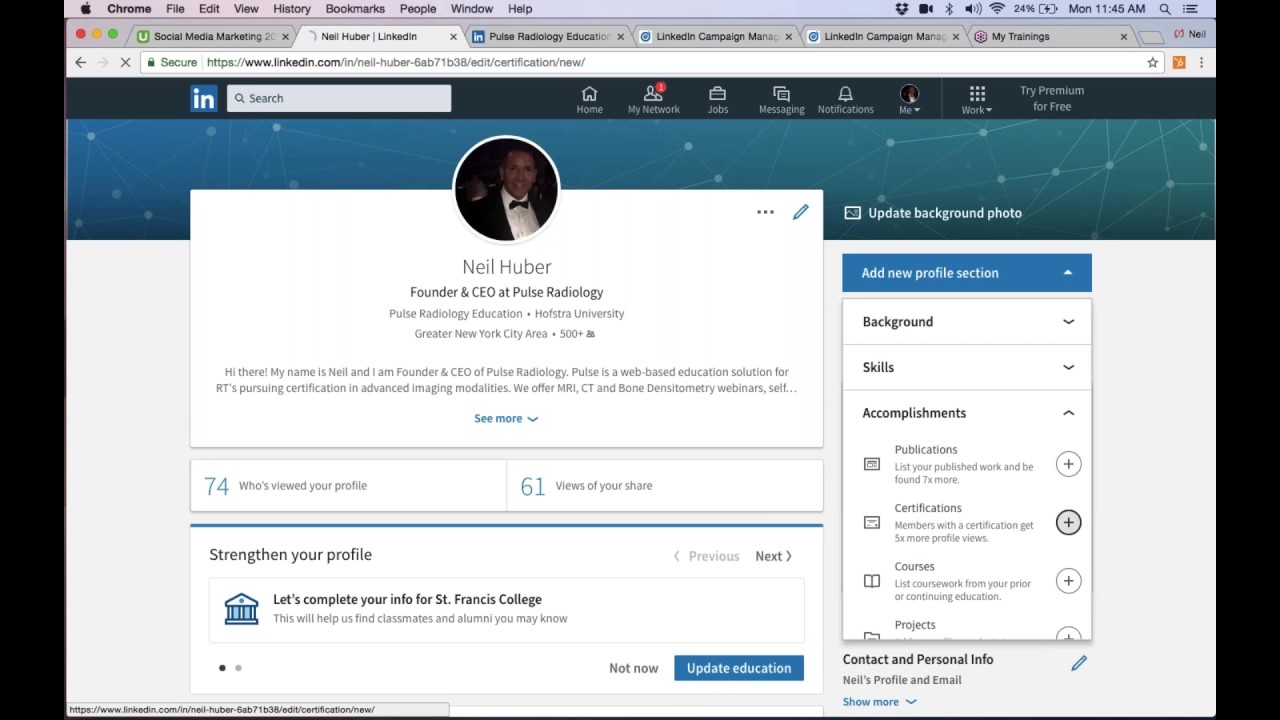1280x720 pixels.
Task: Switch to My Trainings tab
Action: pyautogui.click(x=1050, y=36)
